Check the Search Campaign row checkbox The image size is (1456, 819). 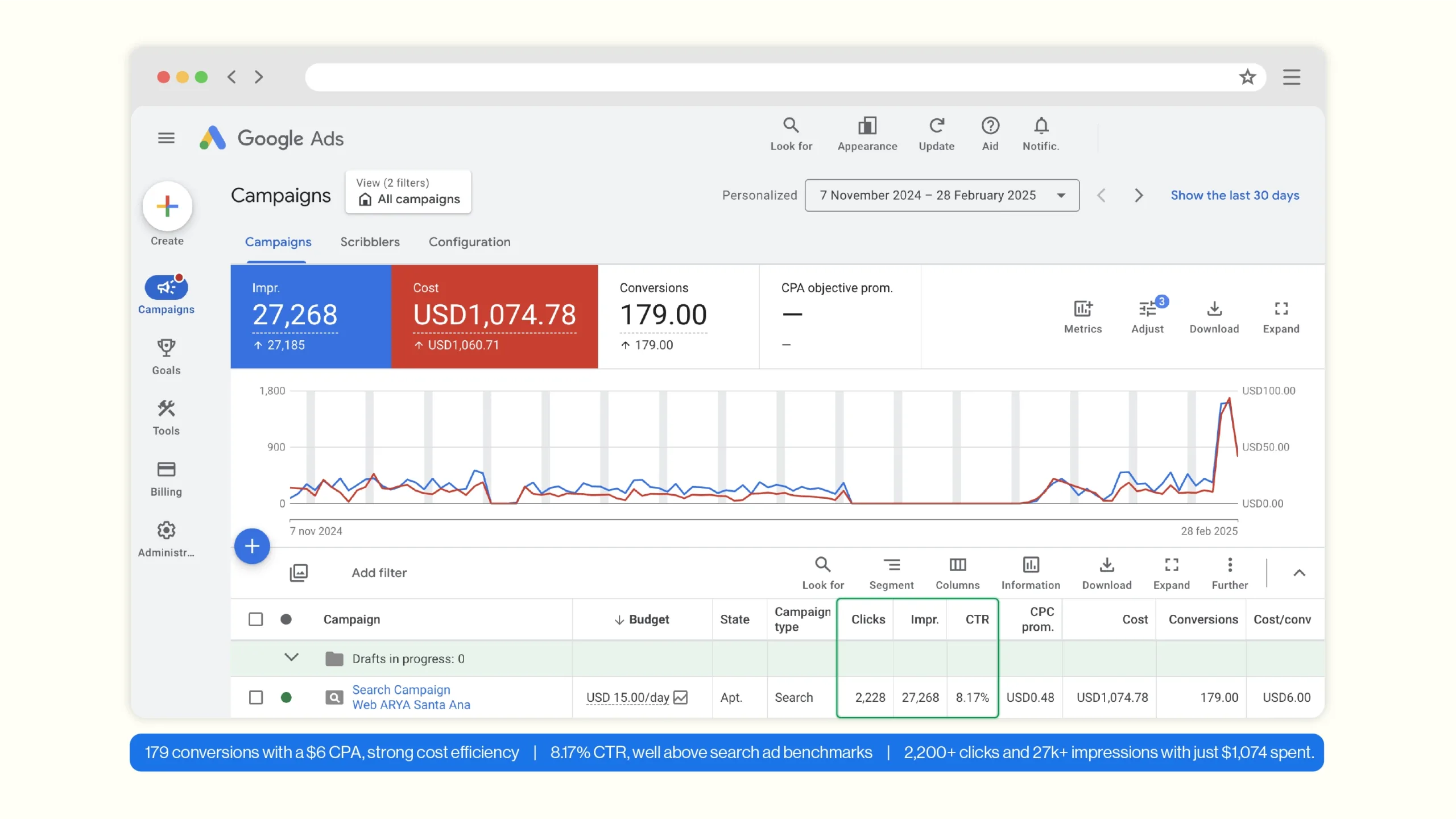pyautogui.click(x=256, y=697)
